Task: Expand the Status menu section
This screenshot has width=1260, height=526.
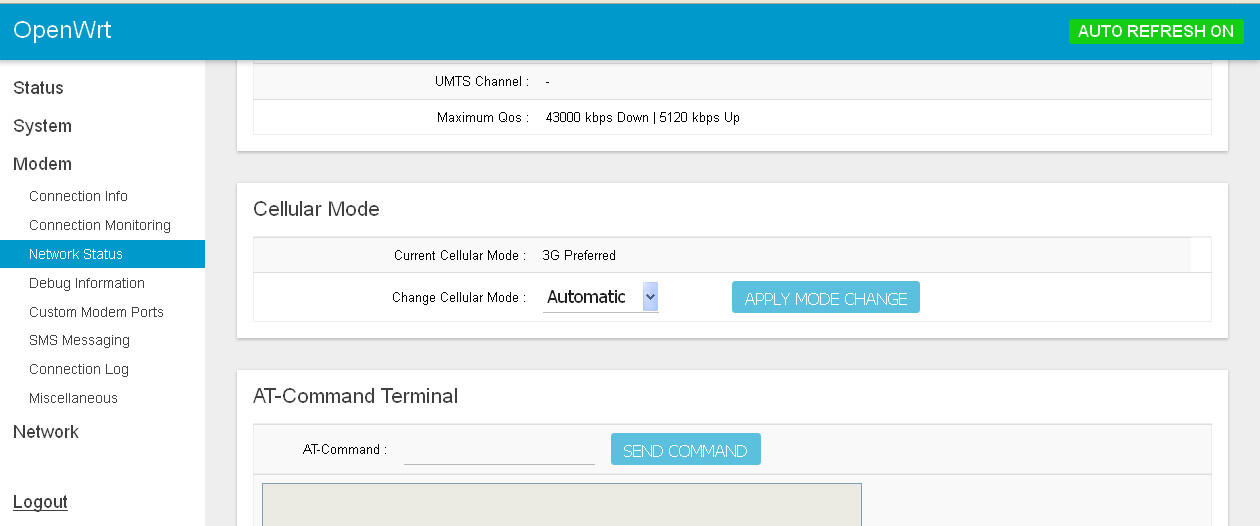Action: tap(38, 88)
